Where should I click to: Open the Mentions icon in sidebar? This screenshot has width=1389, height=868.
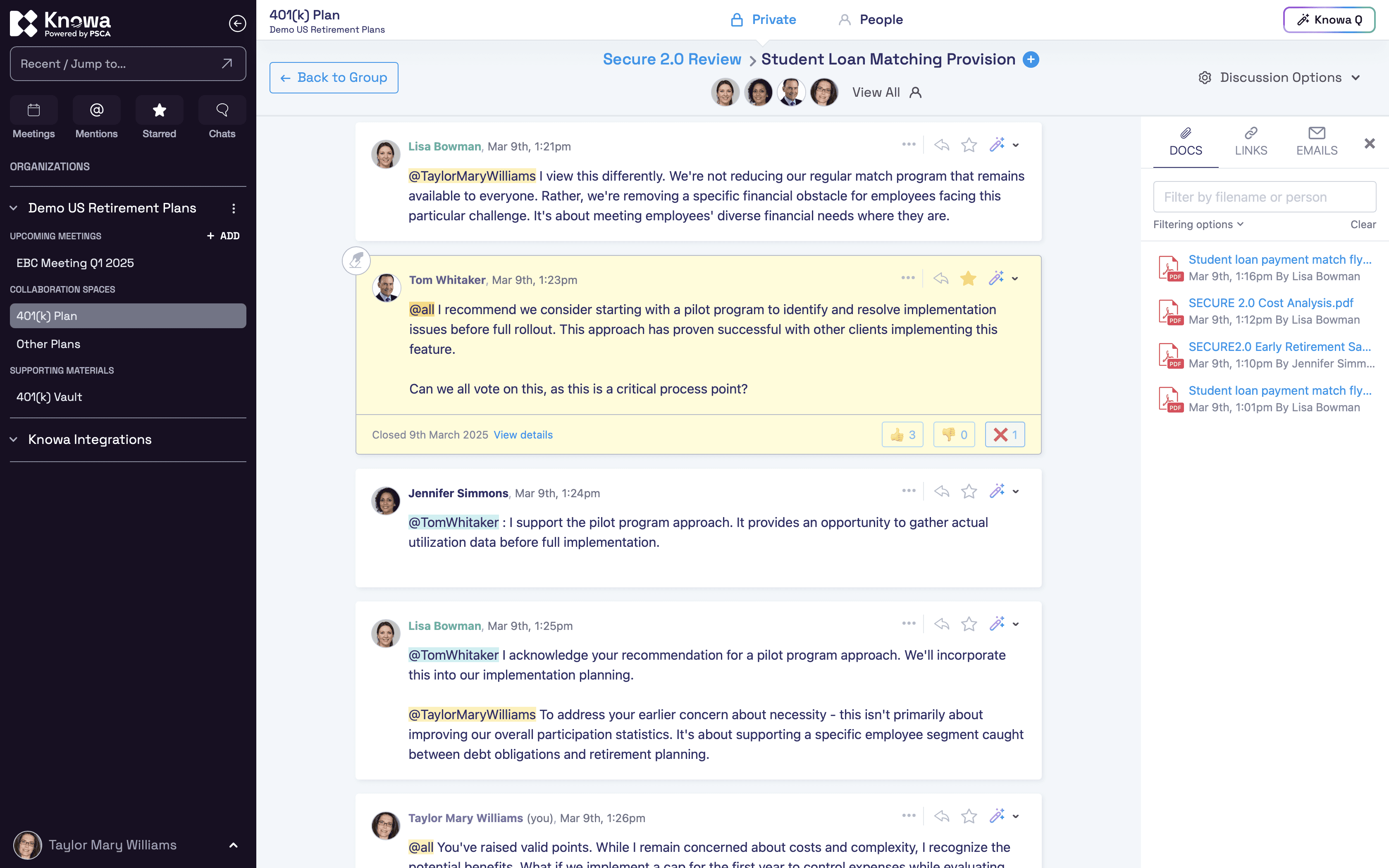96,110
